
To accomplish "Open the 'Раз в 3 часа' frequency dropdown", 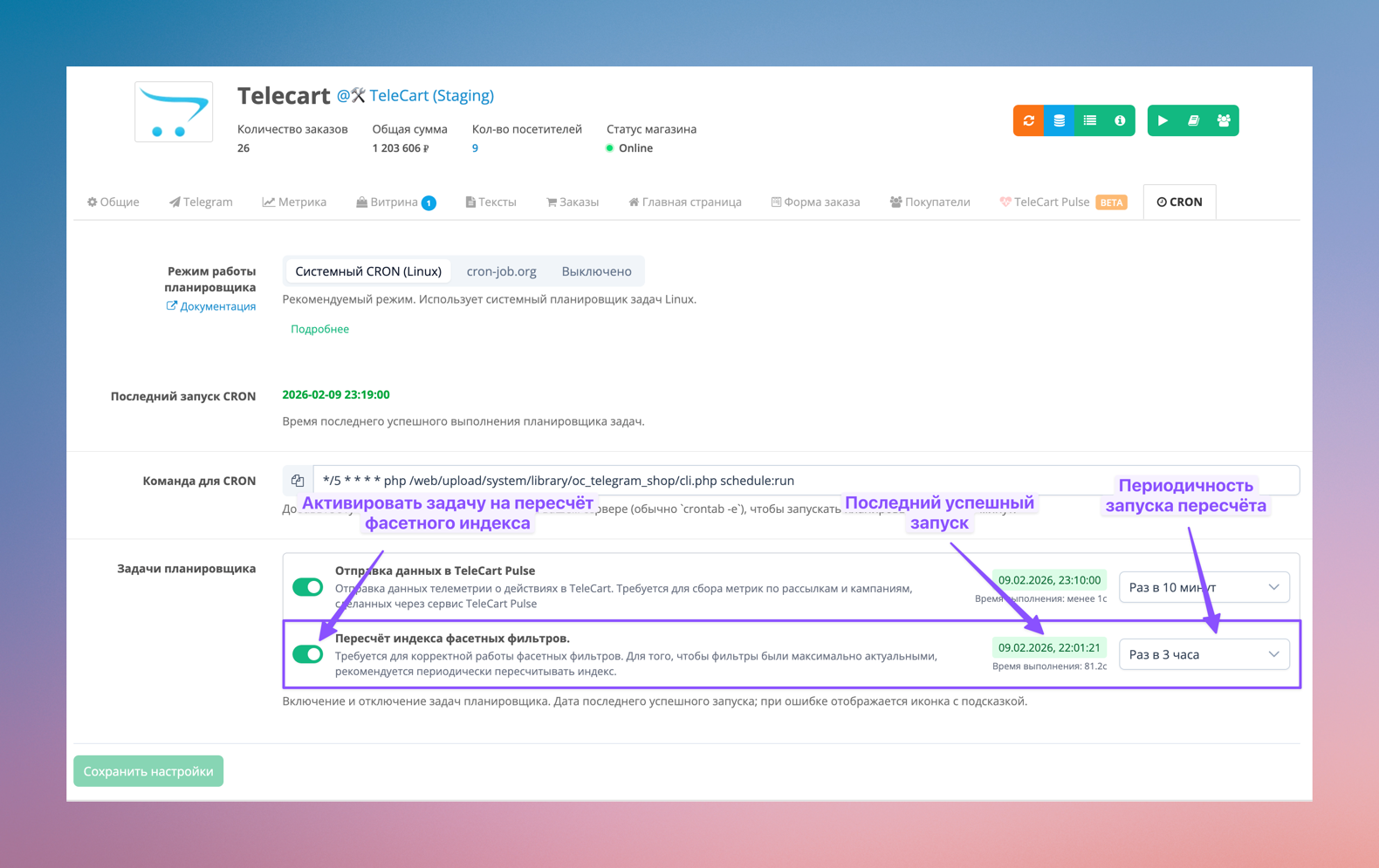I will click(x=1204, y=654).
